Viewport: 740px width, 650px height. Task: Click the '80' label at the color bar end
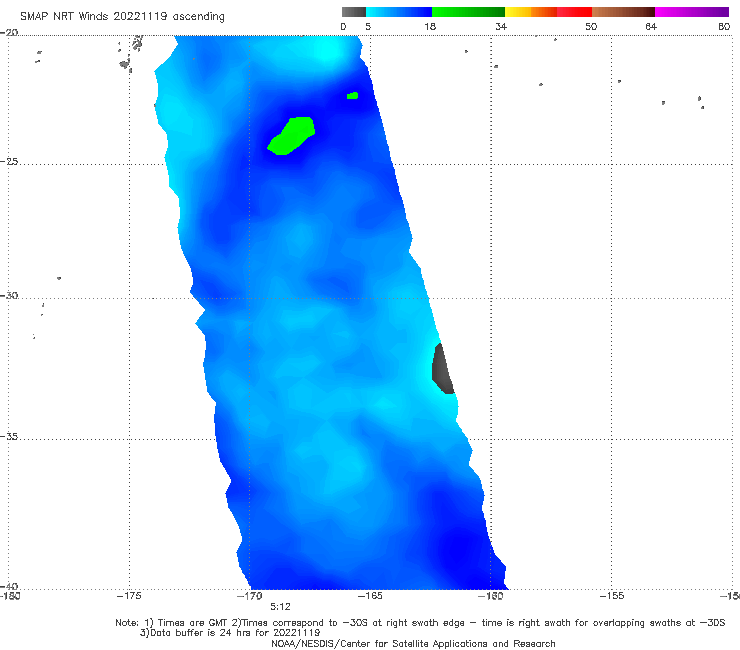[724, 27]
